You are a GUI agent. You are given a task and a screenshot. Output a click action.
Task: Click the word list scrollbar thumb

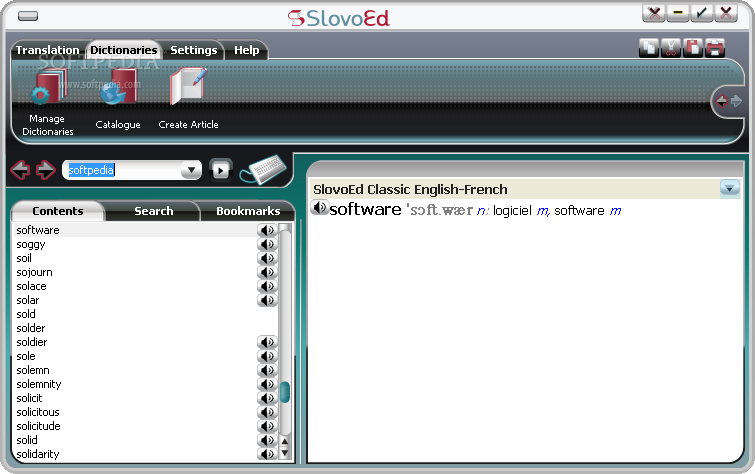[285, 392]
